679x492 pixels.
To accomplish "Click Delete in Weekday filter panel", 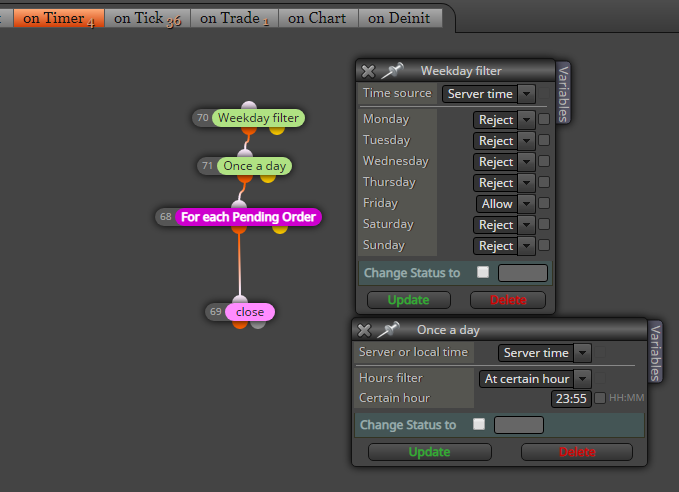I will click(508, 300).
